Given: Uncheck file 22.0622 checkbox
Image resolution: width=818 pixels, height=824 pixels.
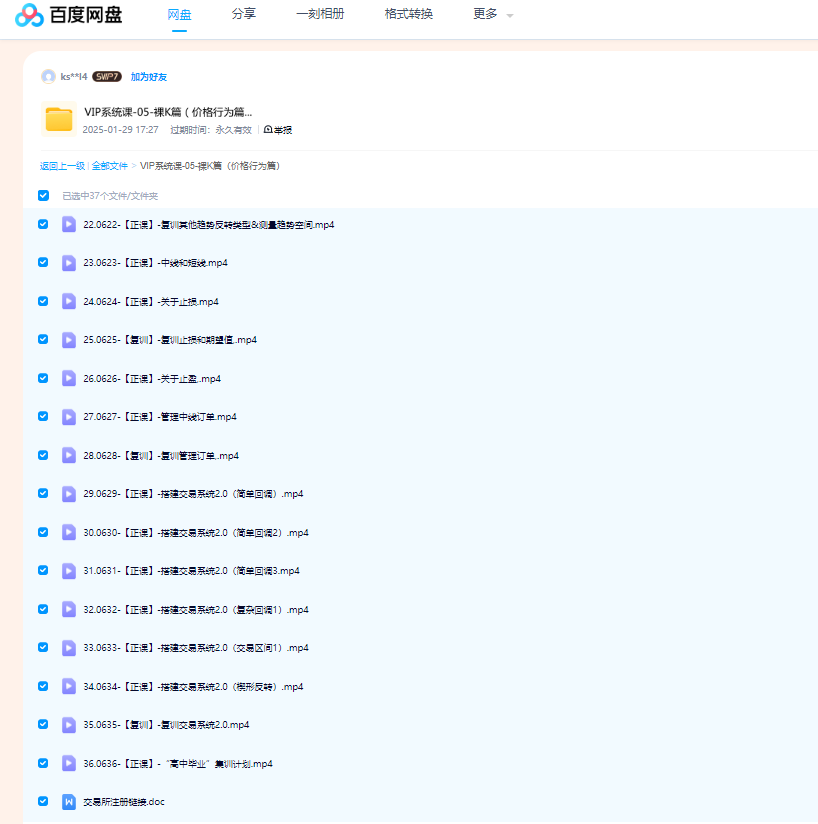Looking at the screenshot, I should pyautogui.click(x=43, y=224).
